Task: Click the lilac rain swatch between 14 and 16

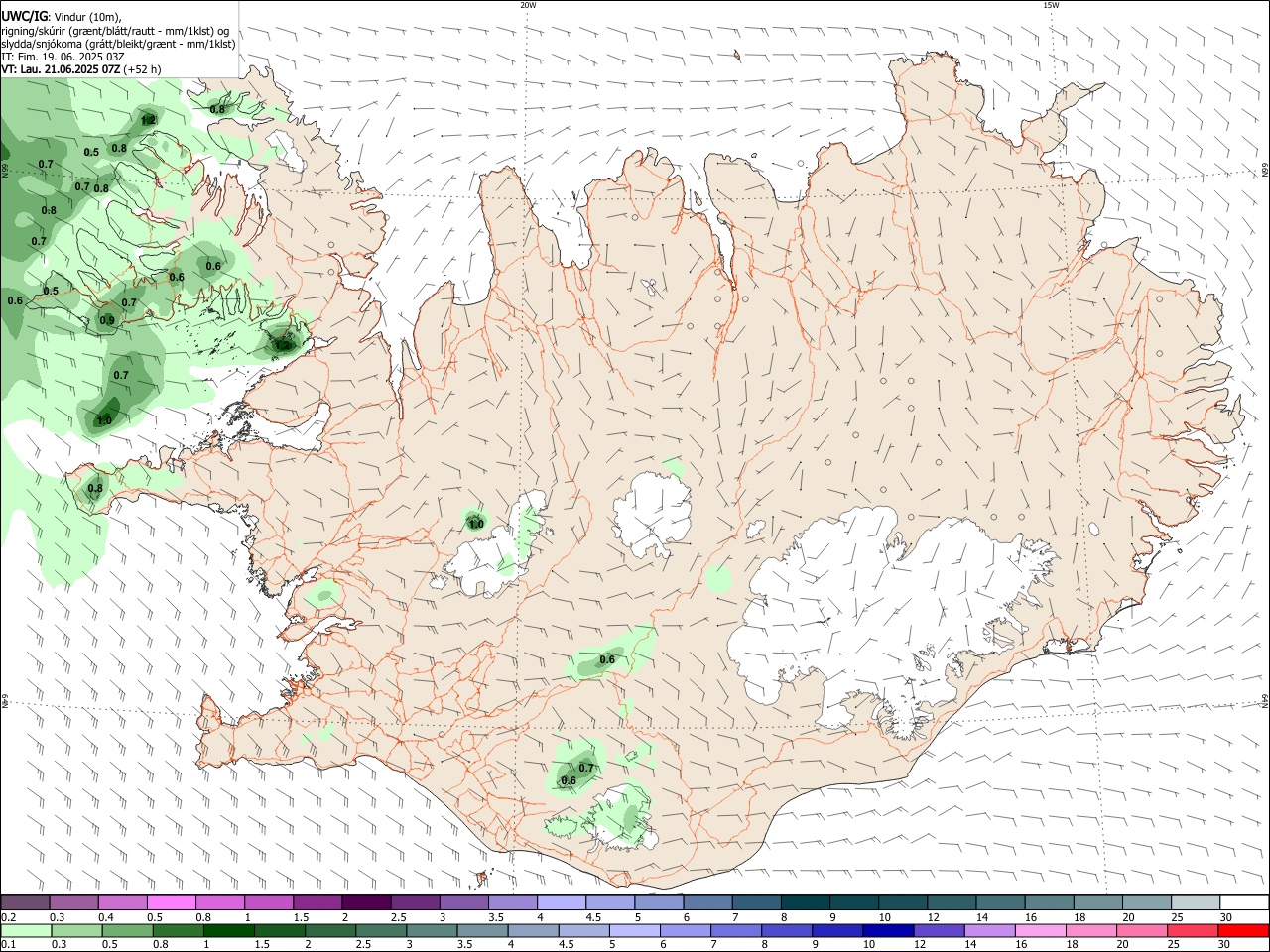Action: (x=989, y=931)
